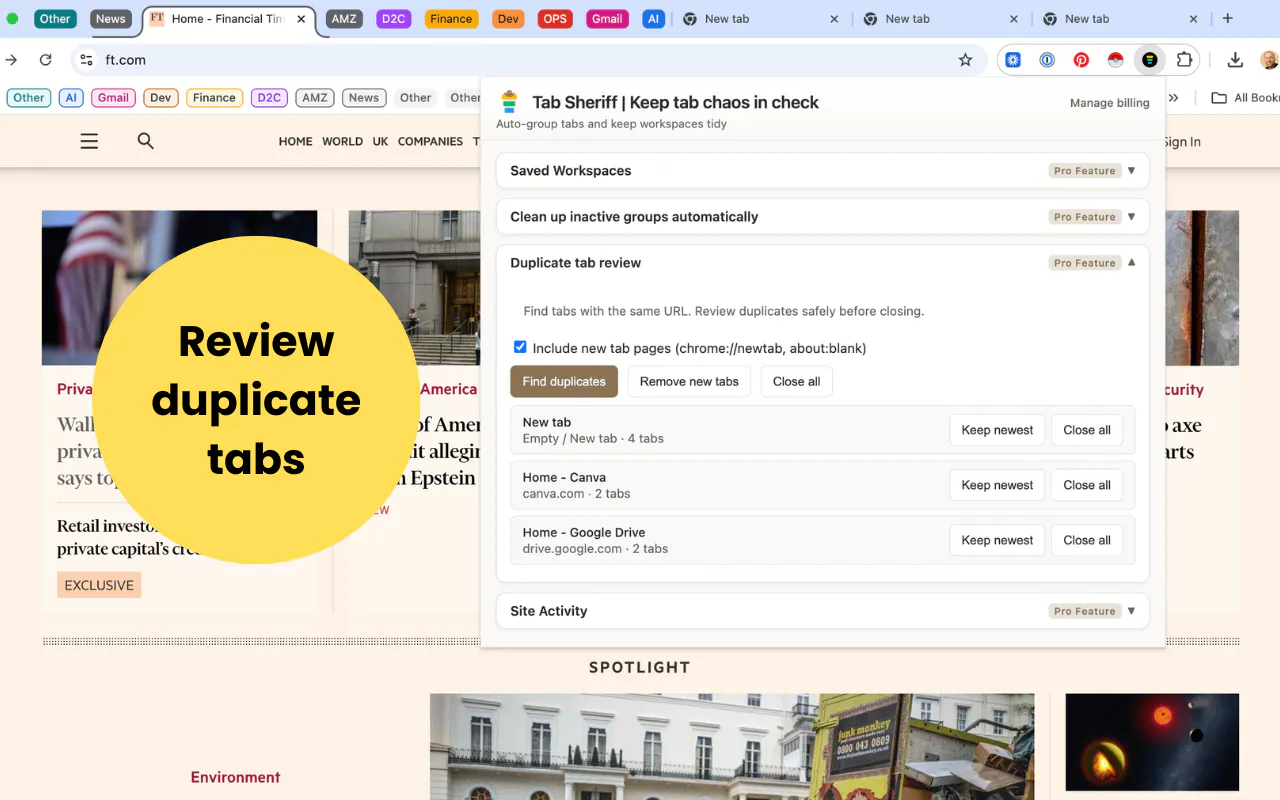1280x800 pixels.
Task: Expand the Saved Workspaces section
Action: point(822,171)
